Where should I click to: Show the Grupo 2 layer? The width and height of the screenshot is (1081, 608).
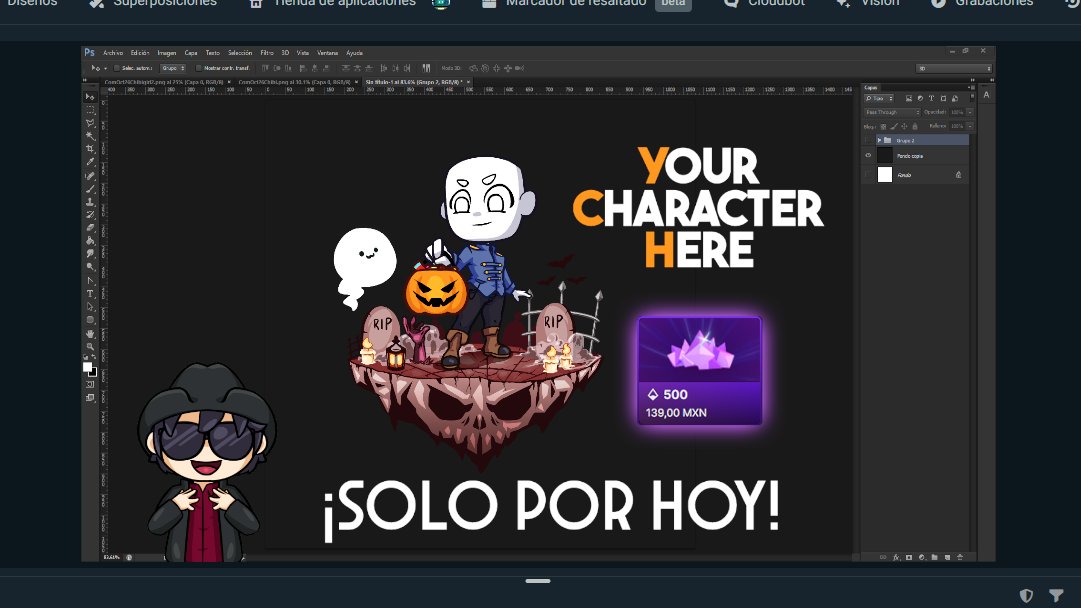868,140
